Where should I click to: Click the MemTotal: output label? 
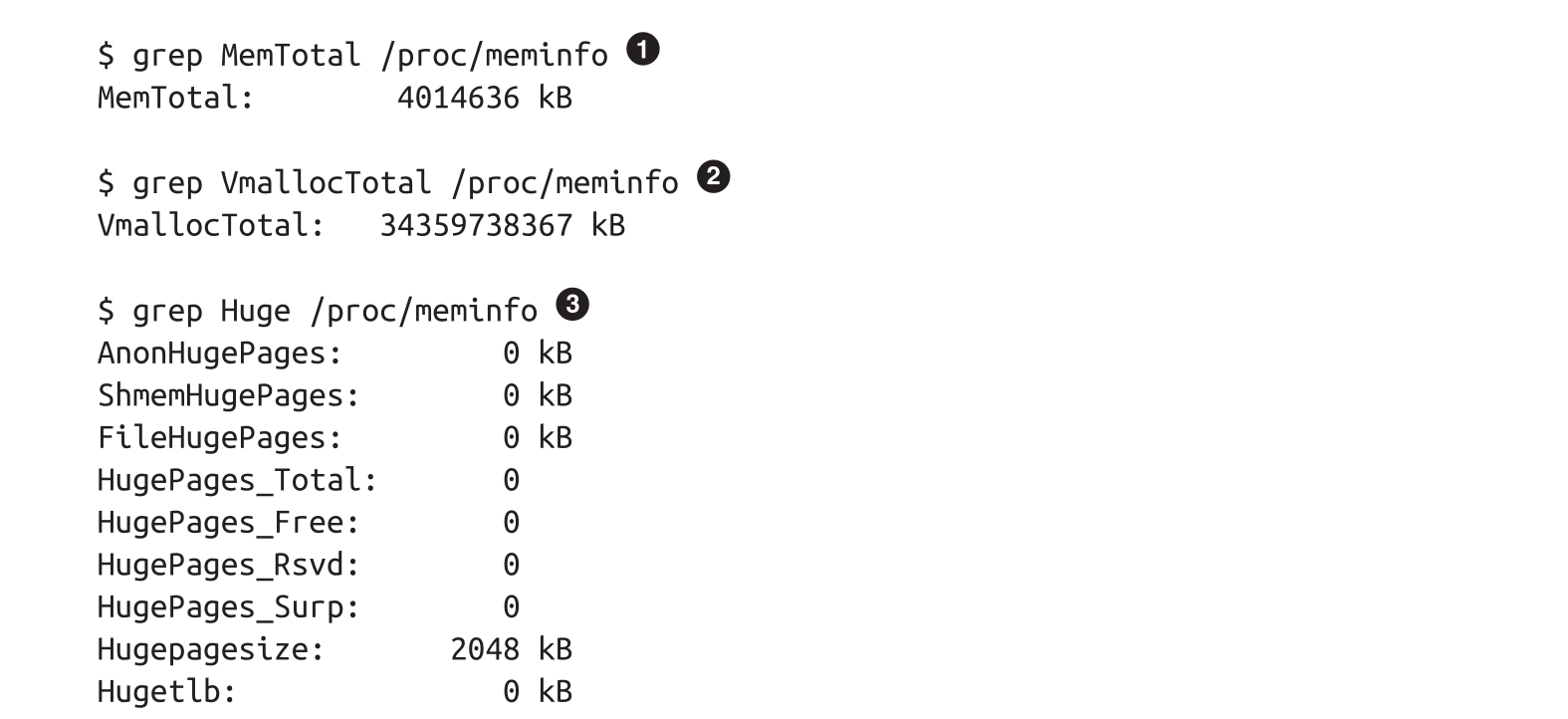tap(175, 98)
